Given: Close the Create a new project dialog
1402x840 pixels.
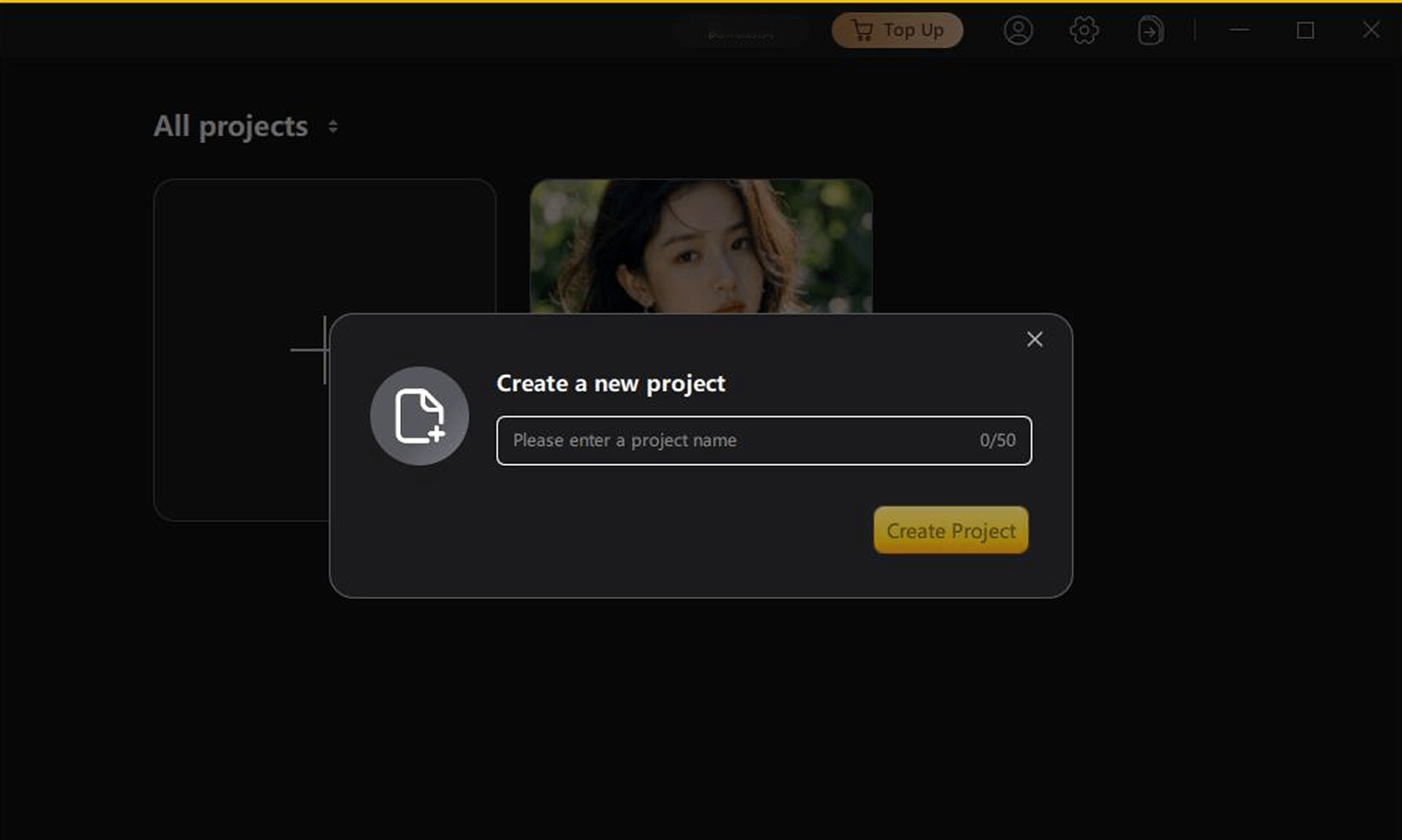Looking at the screenshot, I should pos(1034,339).
